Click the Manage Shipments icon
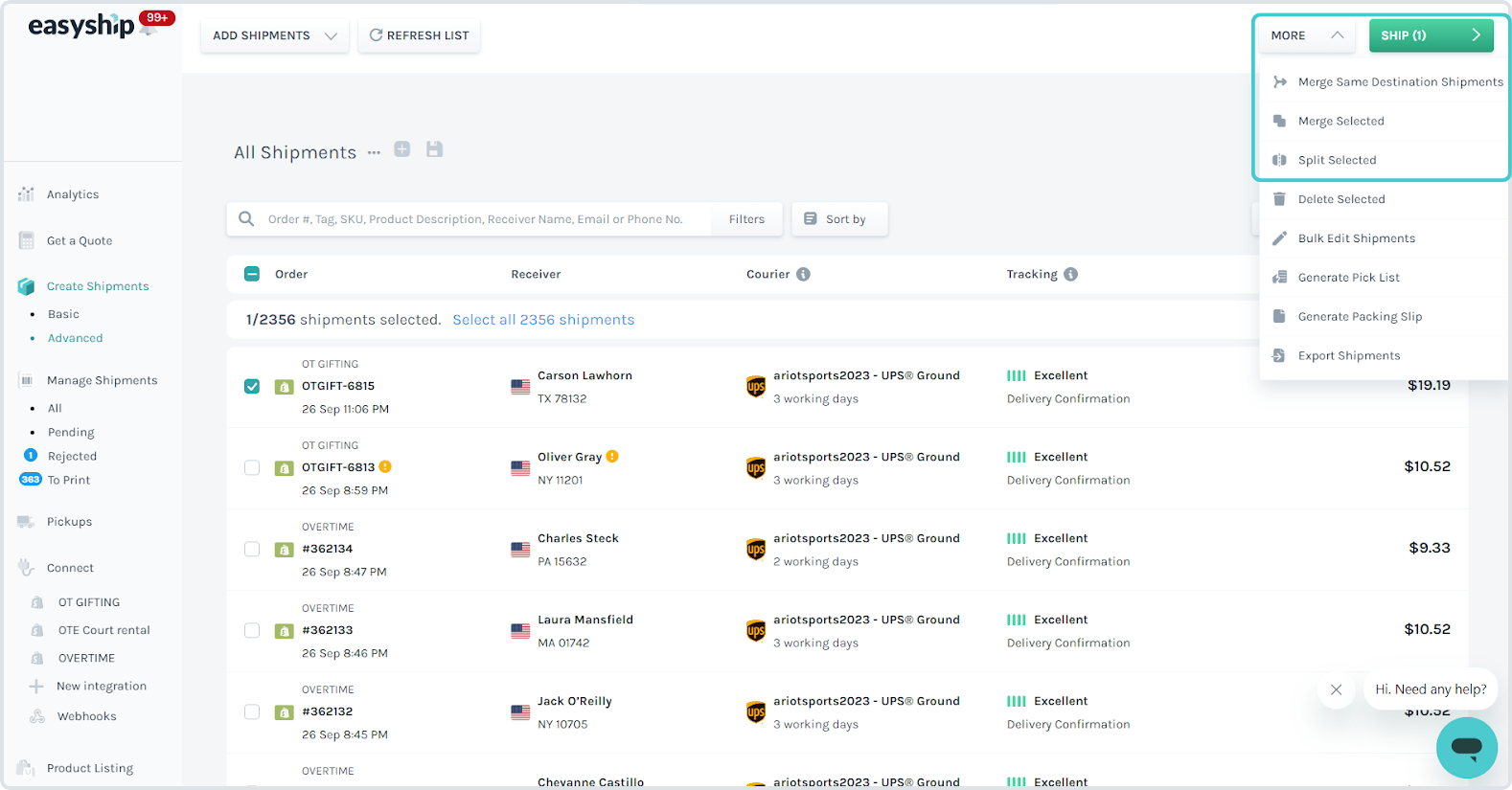Screen dimensions: 1512x790 tap(27, 380)
